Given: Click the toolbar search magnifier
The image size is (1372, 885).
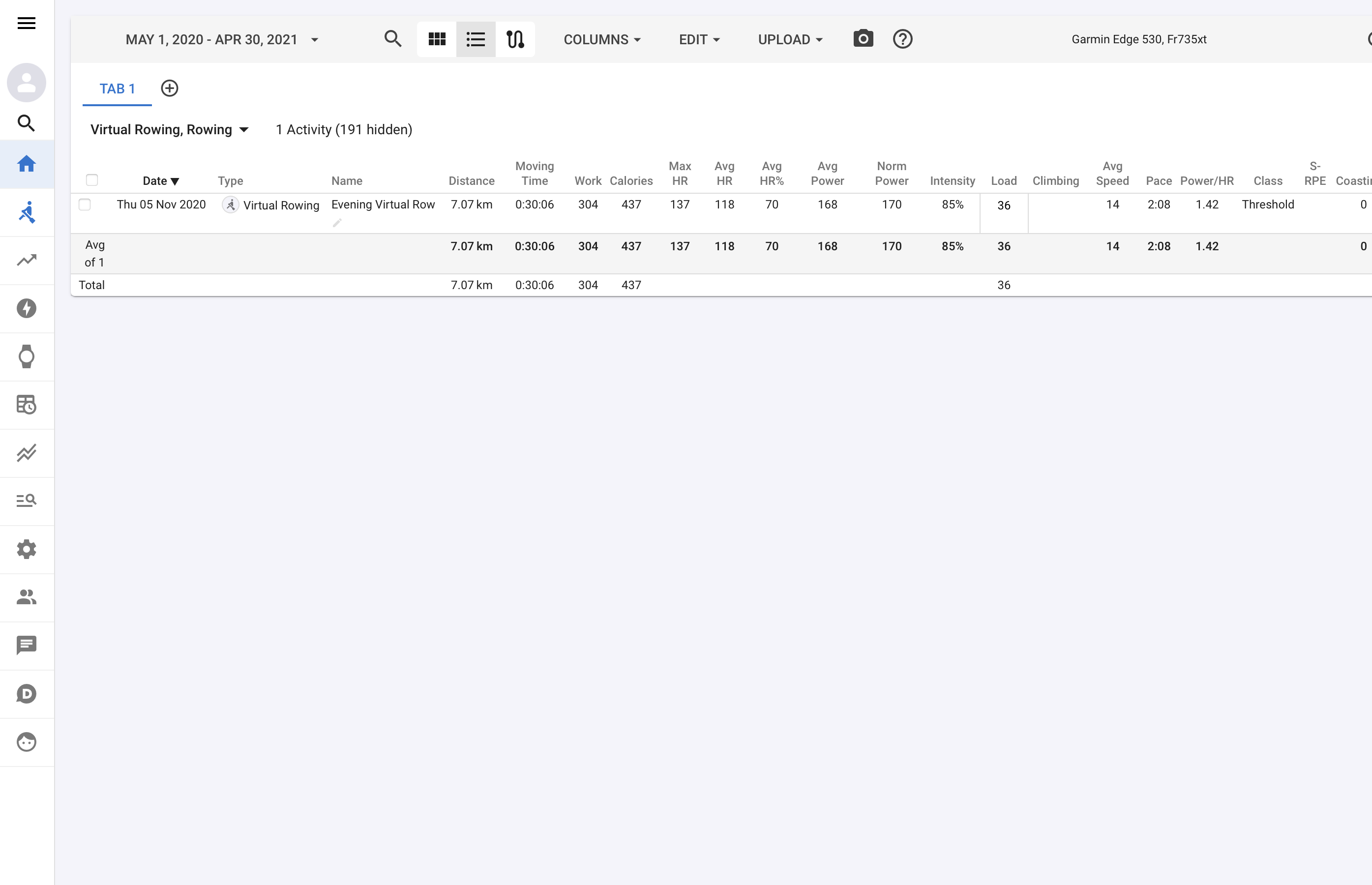Looking at the screenshot, I should coord(392,39).
